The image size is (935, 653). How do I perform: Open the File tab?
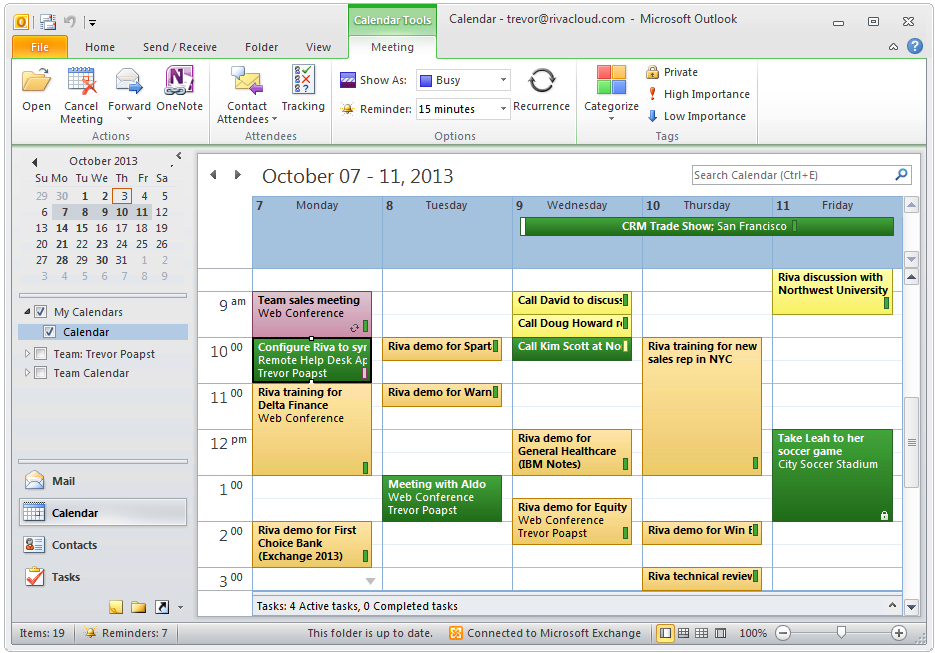(39, 47)
